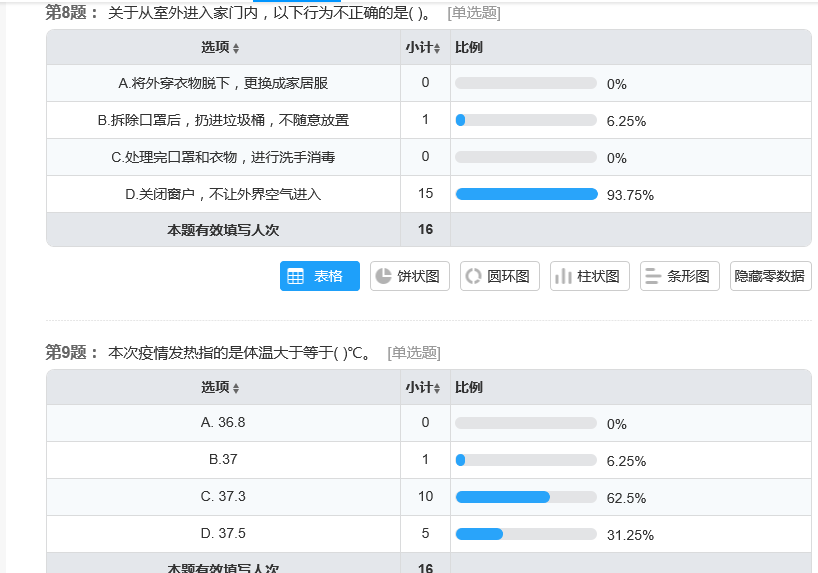Select row A.将外穿衣物脱下 option text
The height and width of the screenshot is (573, 818).
223,83
